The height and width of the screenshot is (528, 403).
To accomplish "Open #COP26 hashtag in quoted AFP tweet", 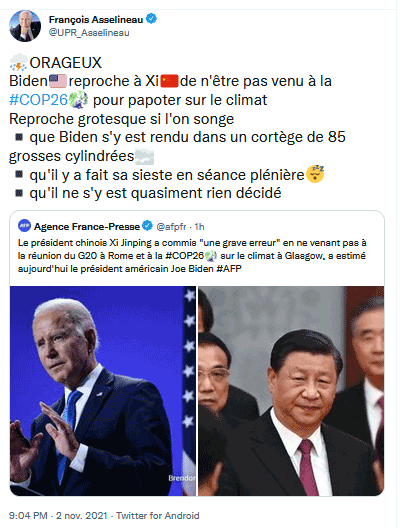I will coord(185,256).
